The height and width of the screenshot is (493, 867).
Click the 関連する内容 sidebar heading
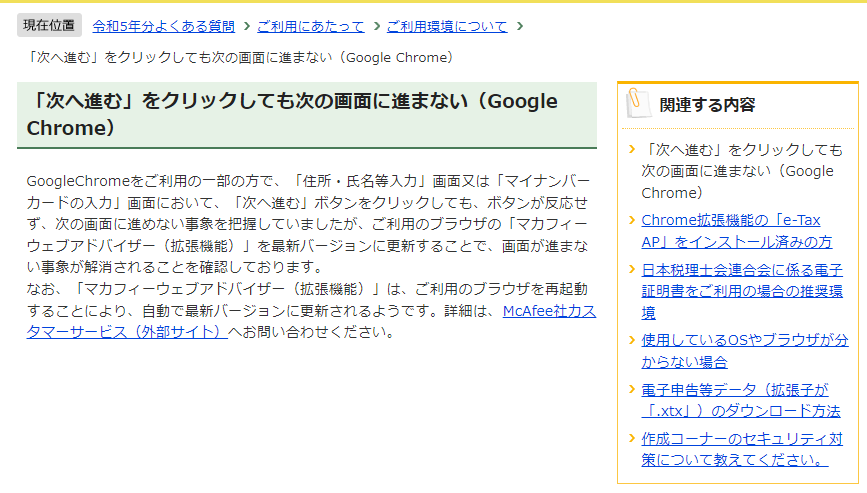tap(707, 105)
